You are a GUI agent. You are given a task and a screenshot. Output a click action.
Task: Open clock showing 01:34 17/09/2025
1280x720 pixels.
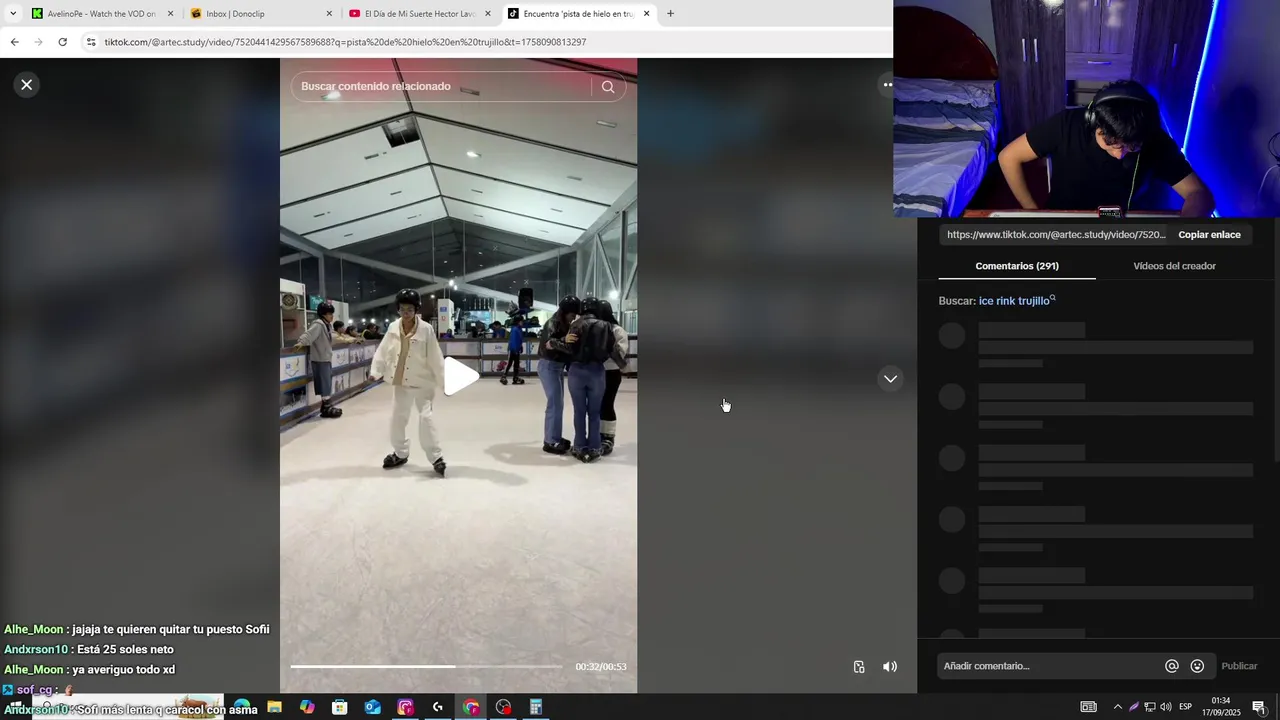[1221, 707]
